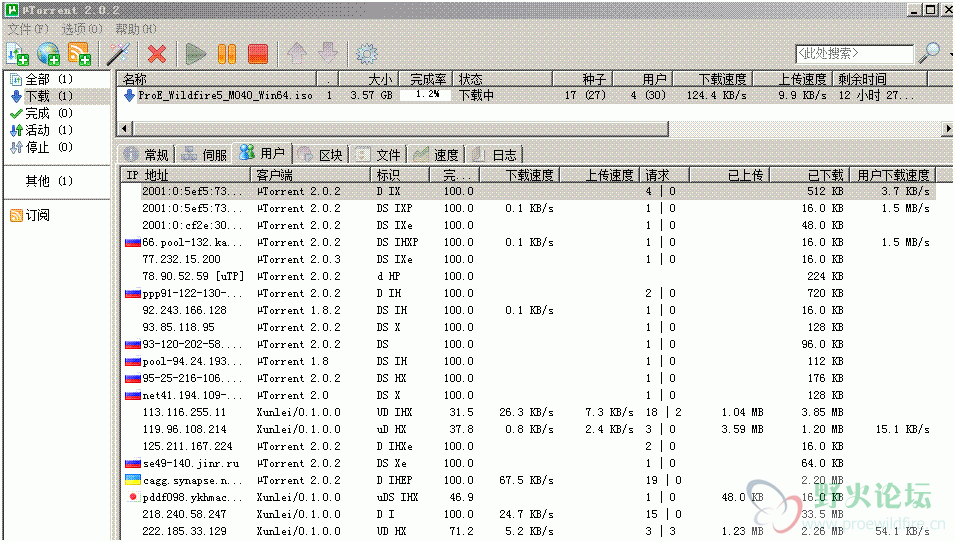Click the 1.2% progress bar of torrent

point(426,95)
